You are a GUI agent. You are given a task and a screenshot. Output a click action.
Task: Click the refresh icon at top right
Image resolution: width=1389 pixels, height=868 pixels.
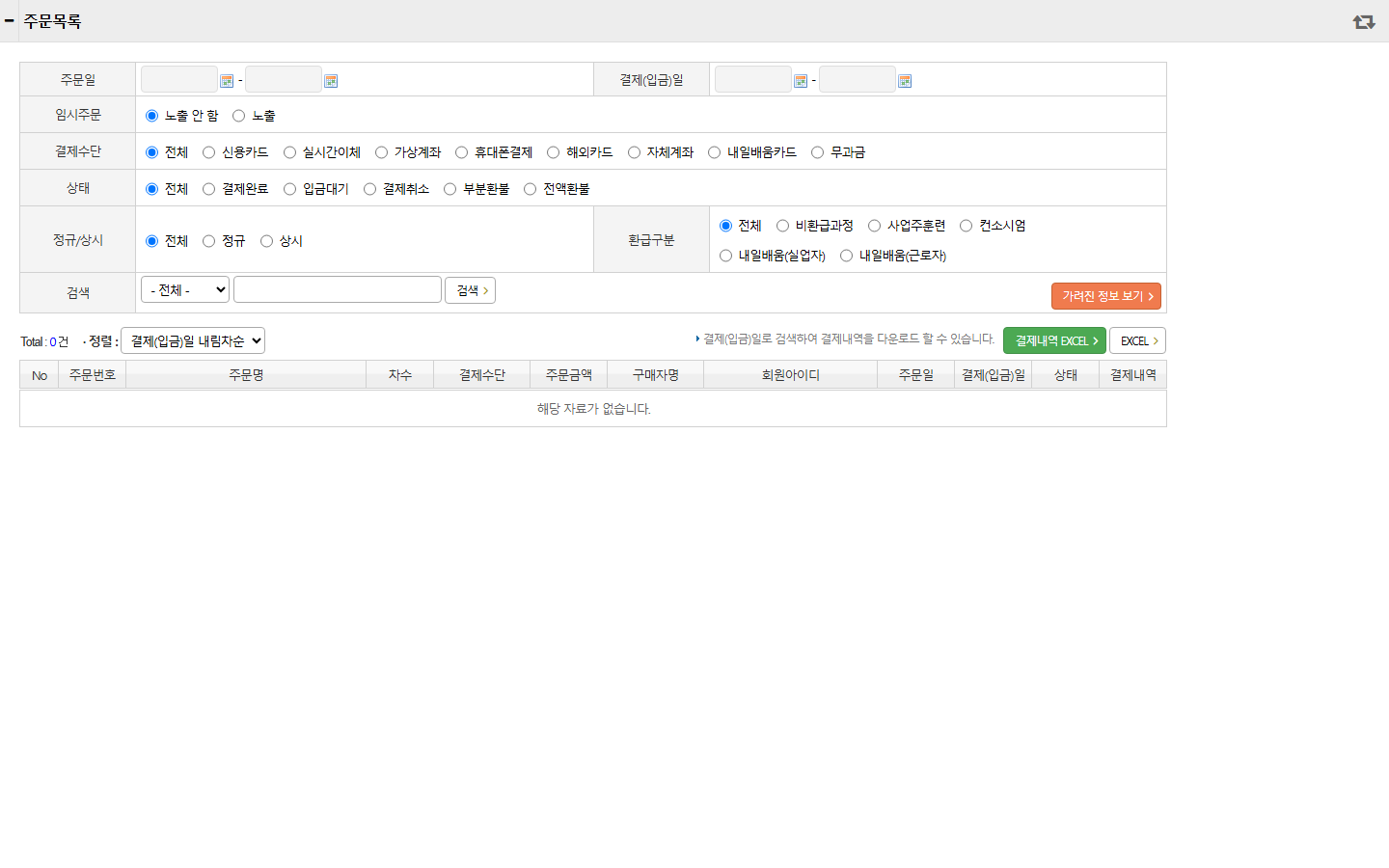tap(1364, 21)
